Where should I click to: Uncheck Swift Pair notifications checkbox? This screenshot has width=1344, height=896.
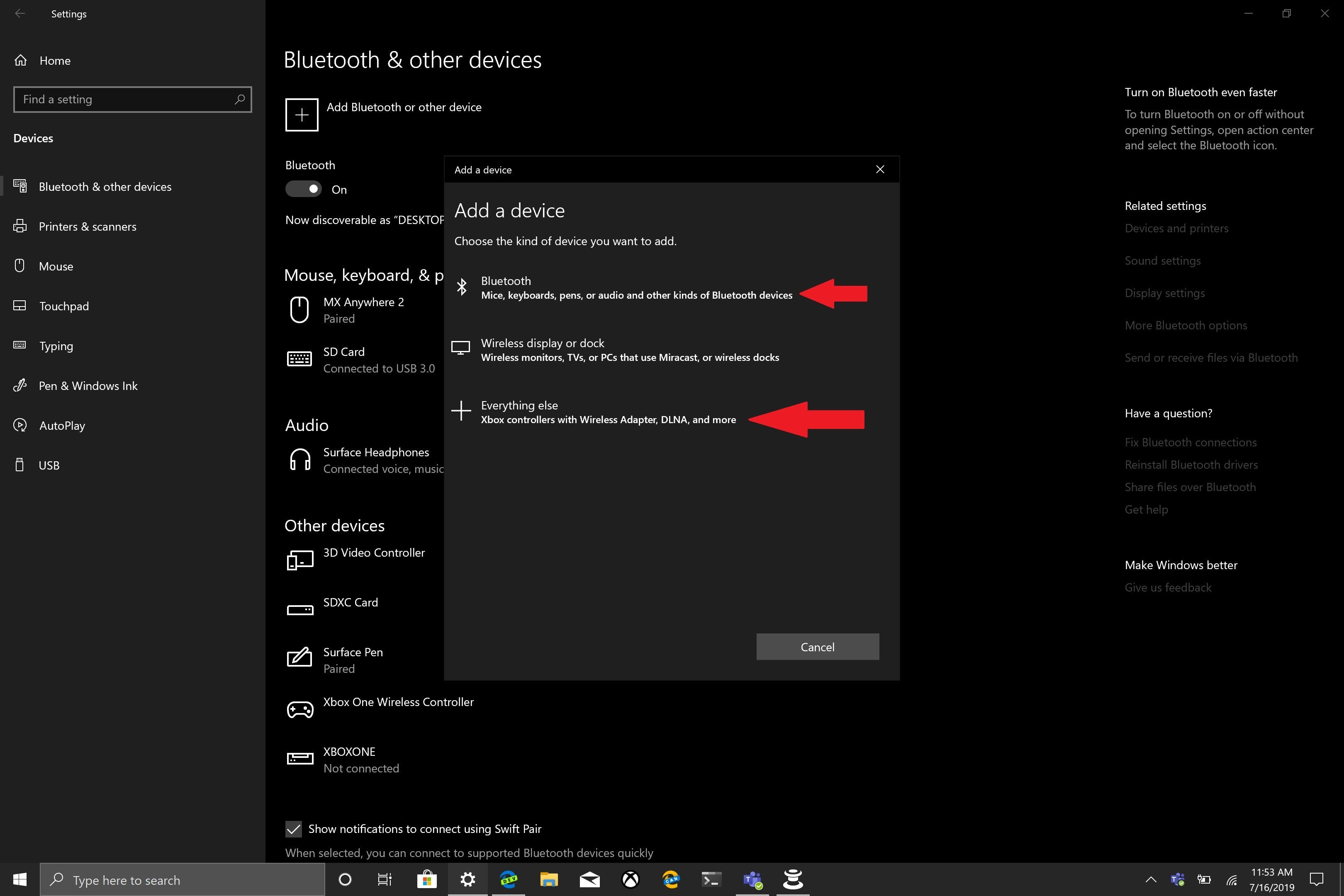pyautogui.click(x=294, y=828)
